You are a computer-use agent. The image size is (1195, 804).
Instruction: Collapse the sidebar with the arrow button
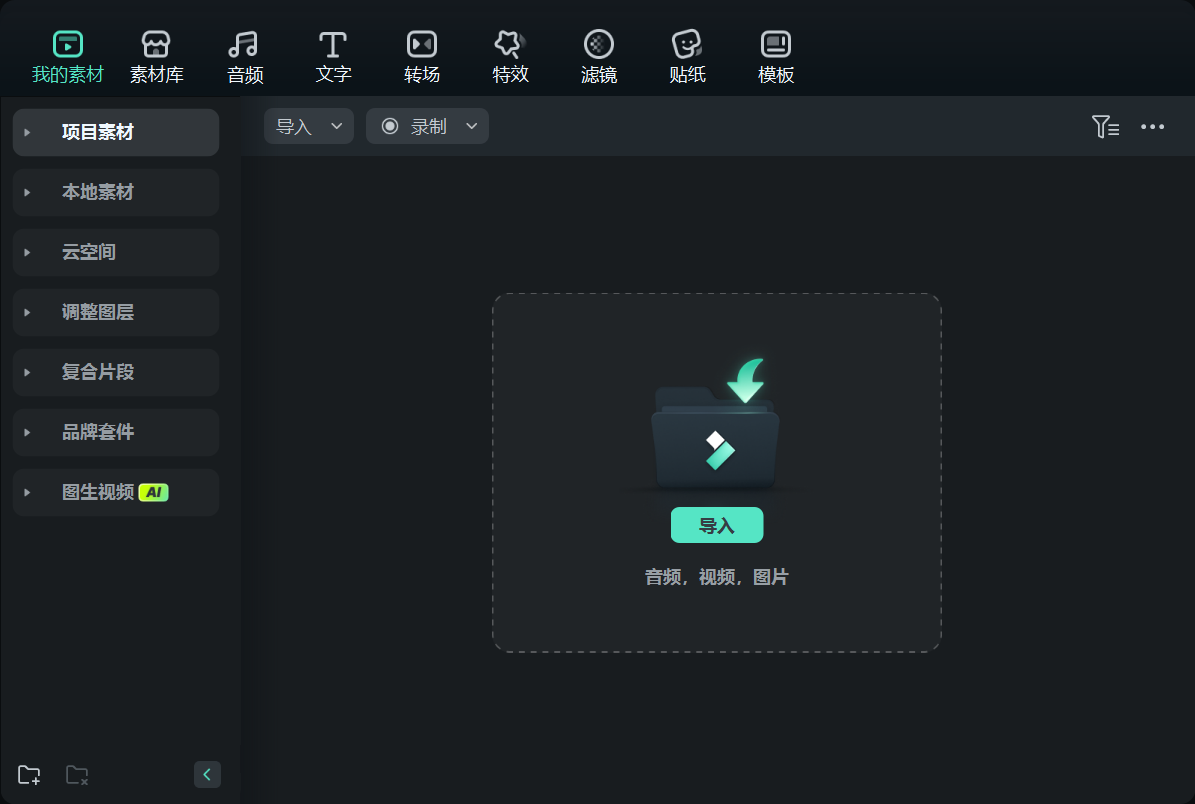click(207, 775)
